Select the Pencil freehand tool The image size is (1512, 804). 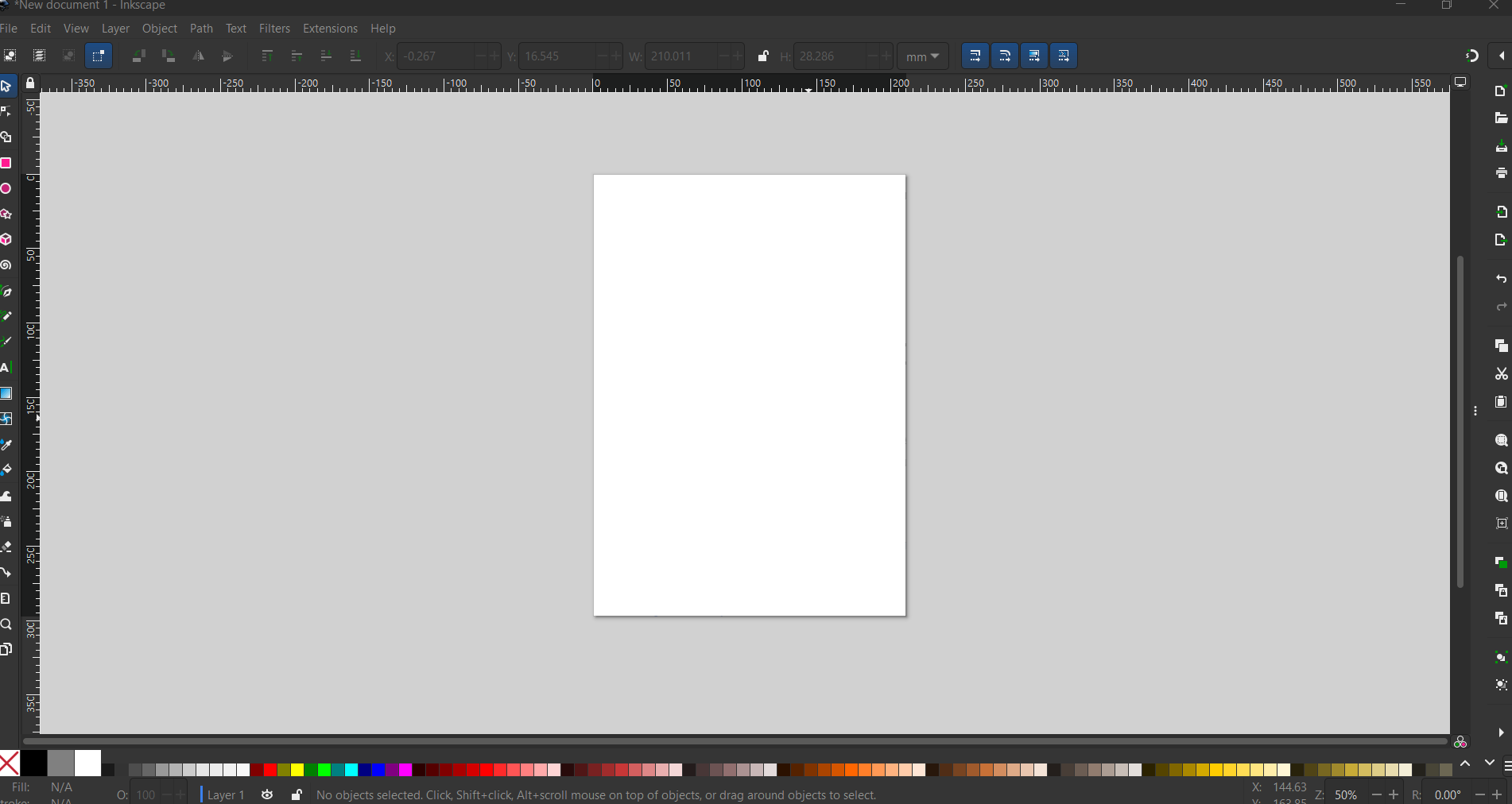6,316
